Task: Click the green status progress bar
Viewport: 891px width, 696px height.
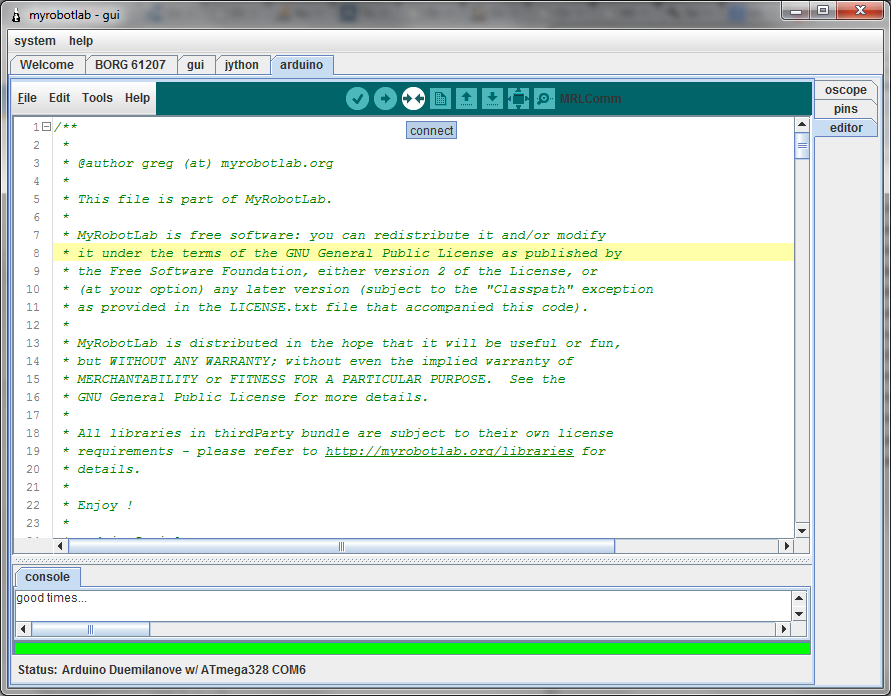Action: point(412,648)
